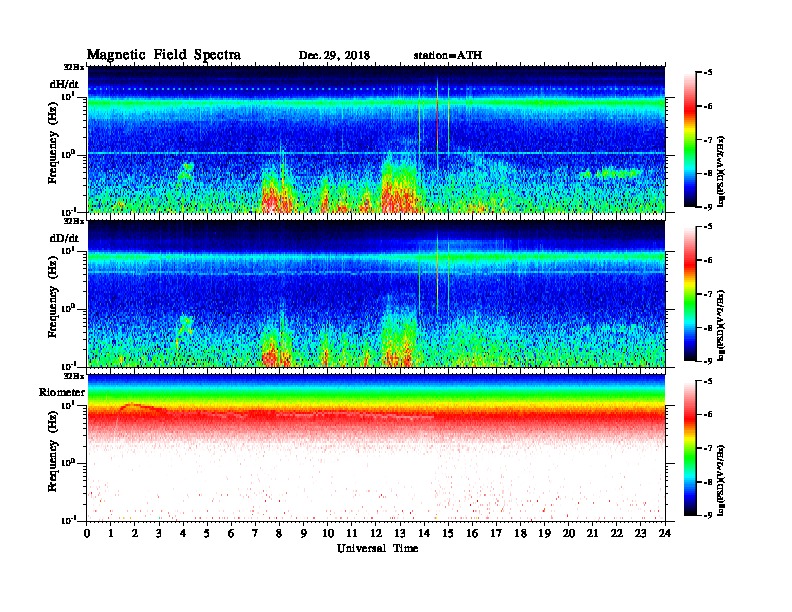This screenshot has width=792, height=612.
Task: Click the "-8" value on dD/dt color scale
Action: click(x=708, y=327)
